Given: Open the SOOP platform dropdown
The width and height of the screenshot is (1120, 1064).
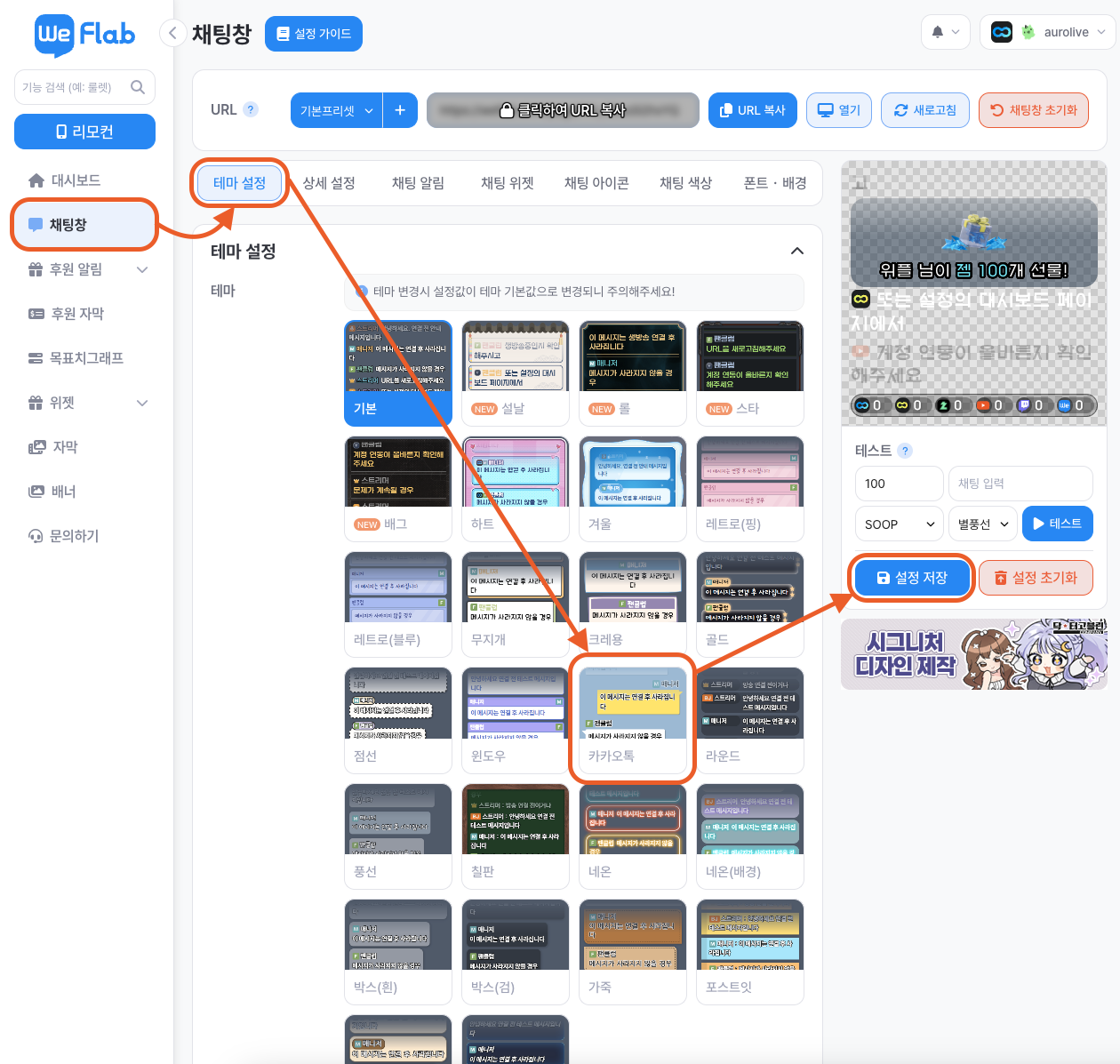Looking at the screenshot, I should coord(899,524).
